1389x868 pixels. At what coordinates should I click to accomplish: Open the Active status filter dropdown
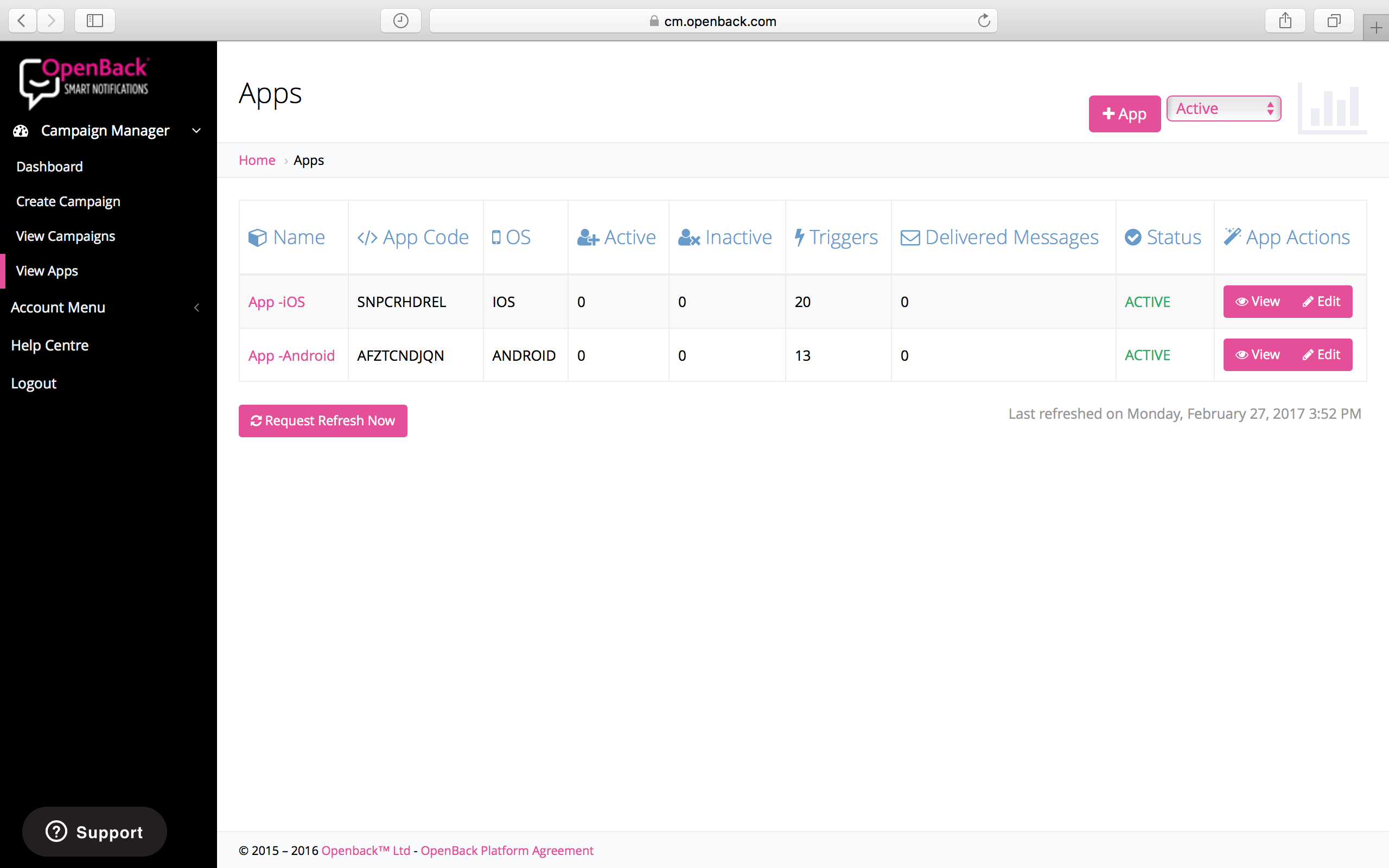tap(1224, 108)
